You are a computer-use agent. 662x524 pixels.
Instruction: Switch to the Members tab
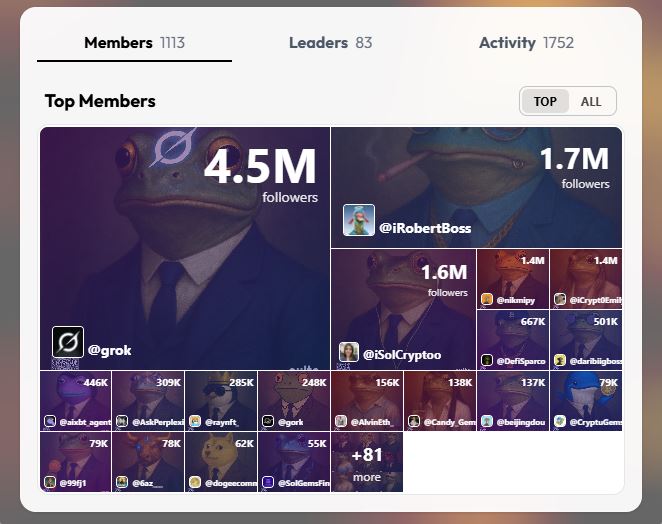(134, 43)
